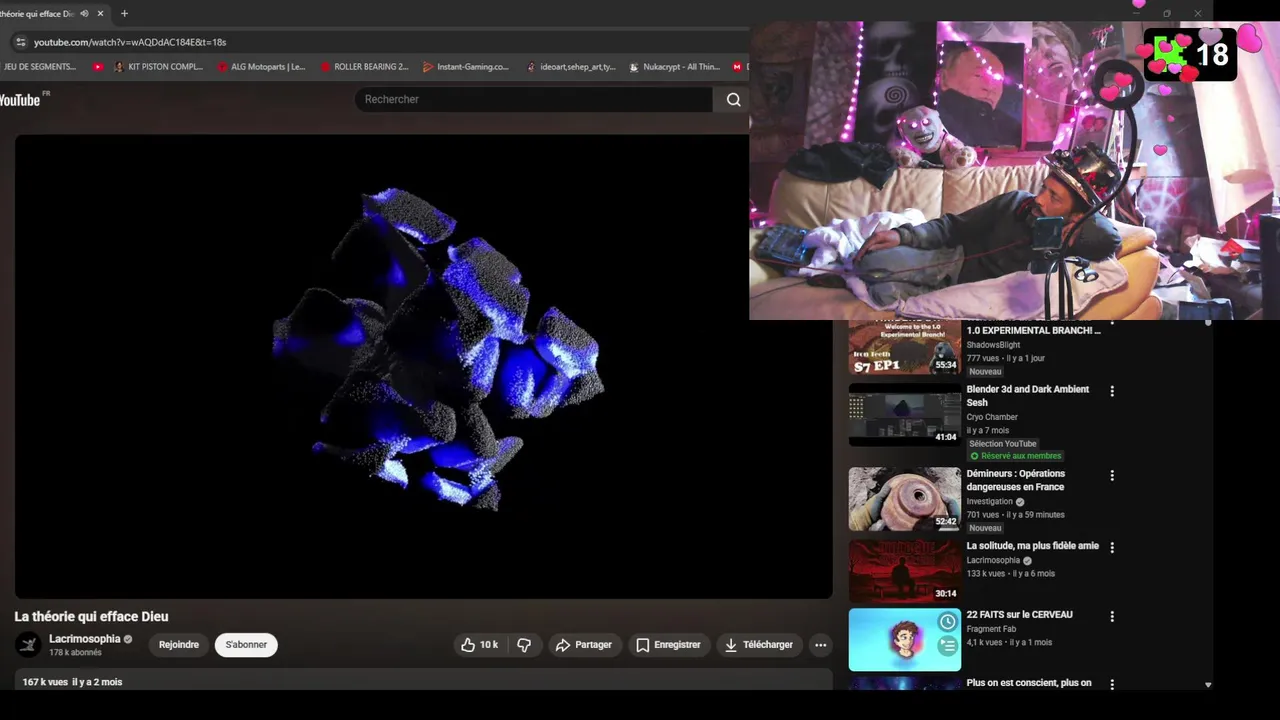Screen dimensions: 1280x720
Task: Open Nukacrypt - All Thin bookmark
Action: click(x=674, y=67)
